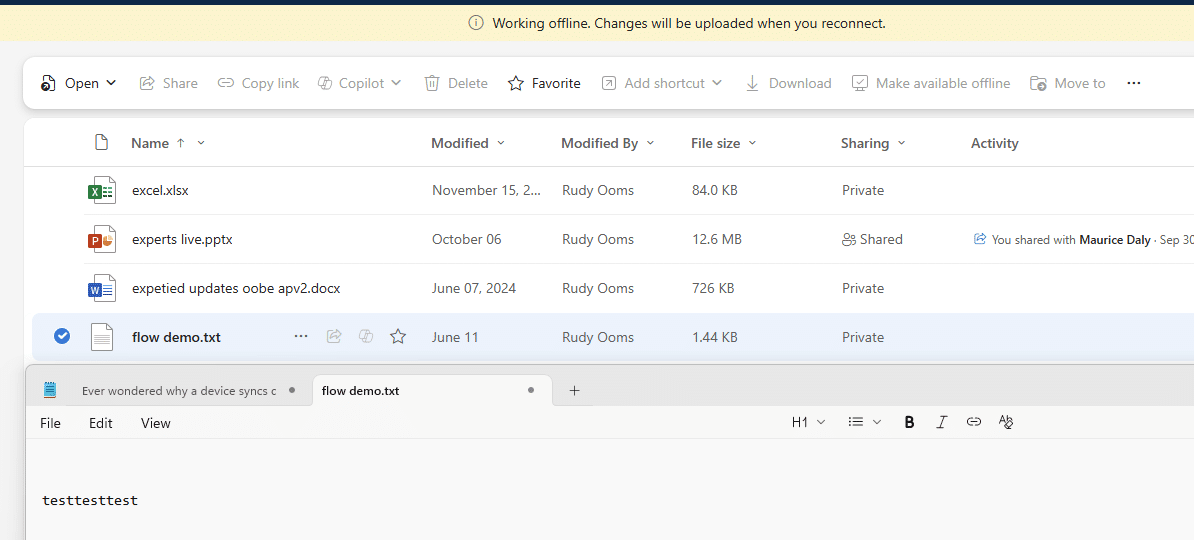Open the toolbar overflow three-dots menu
Viewport: 1194px width, 540px height.
[1134, 83]
